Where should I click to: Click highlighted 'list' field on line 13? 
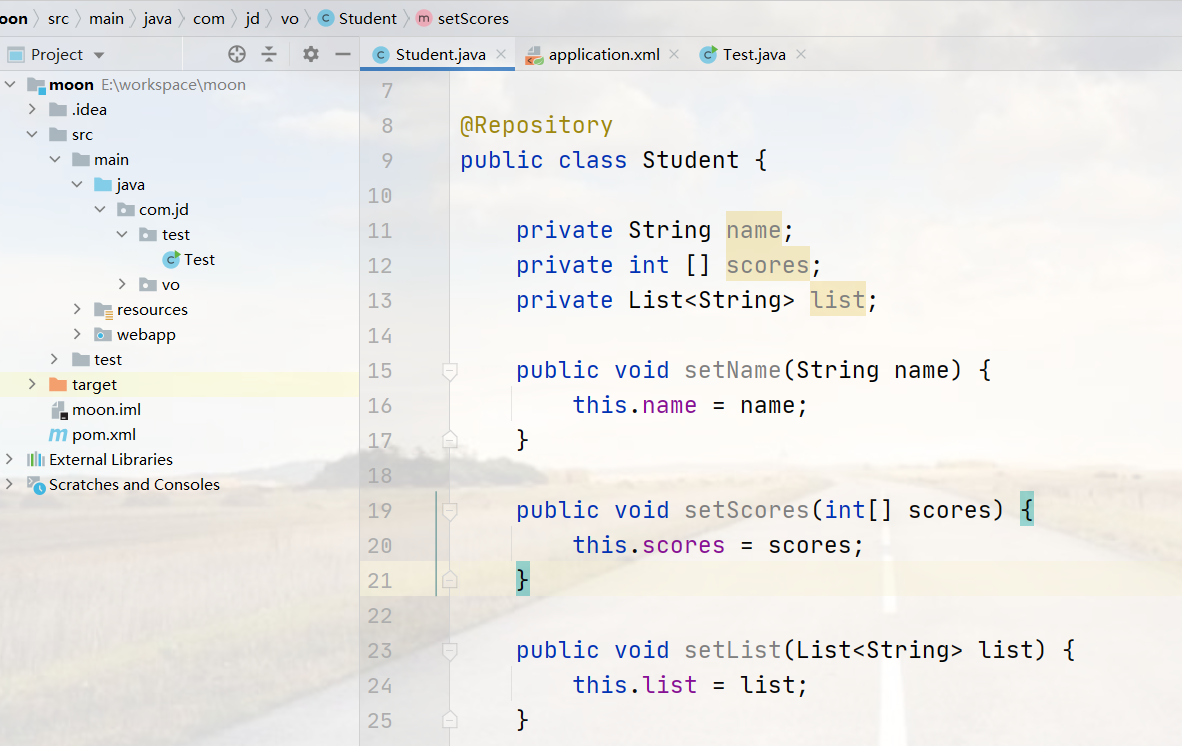tap(838, 300)
